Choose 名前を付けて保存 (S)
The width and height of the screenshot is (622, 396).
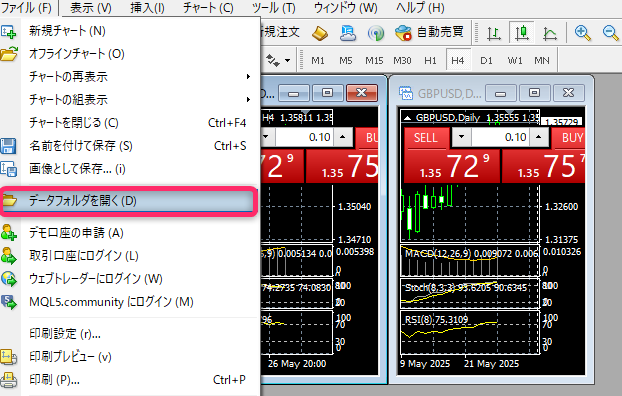pos(129,146)
